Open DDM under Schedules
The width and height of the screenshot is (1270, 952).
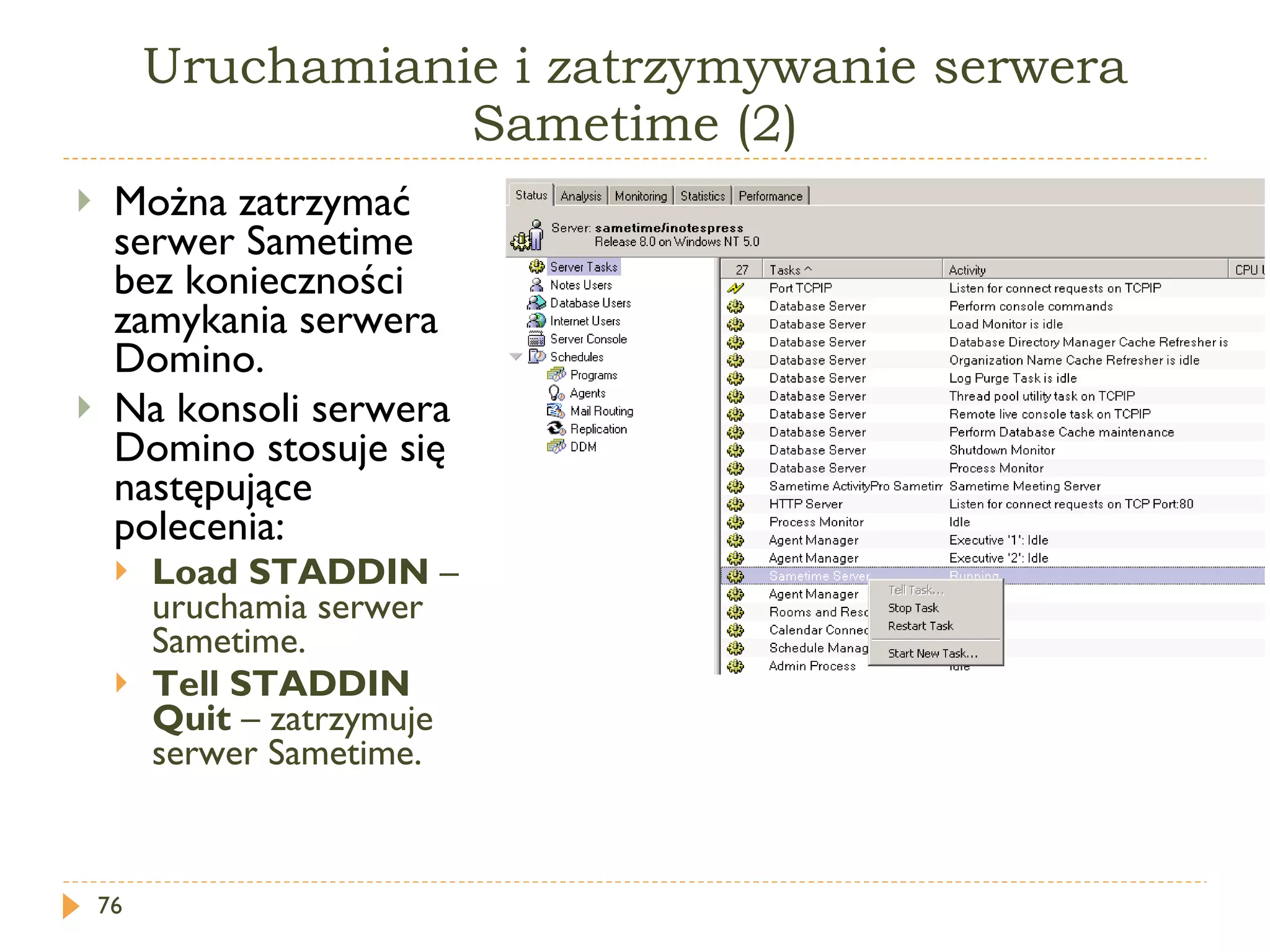click(583, 447)
